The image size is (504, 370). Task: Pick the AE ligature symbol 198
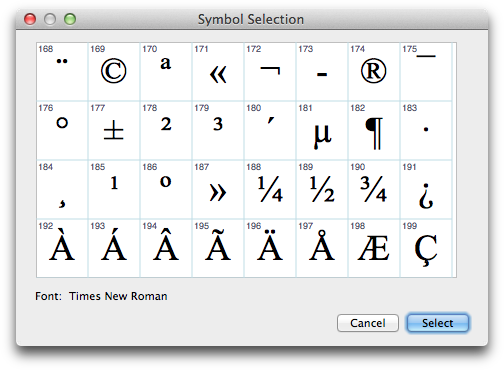374,248
